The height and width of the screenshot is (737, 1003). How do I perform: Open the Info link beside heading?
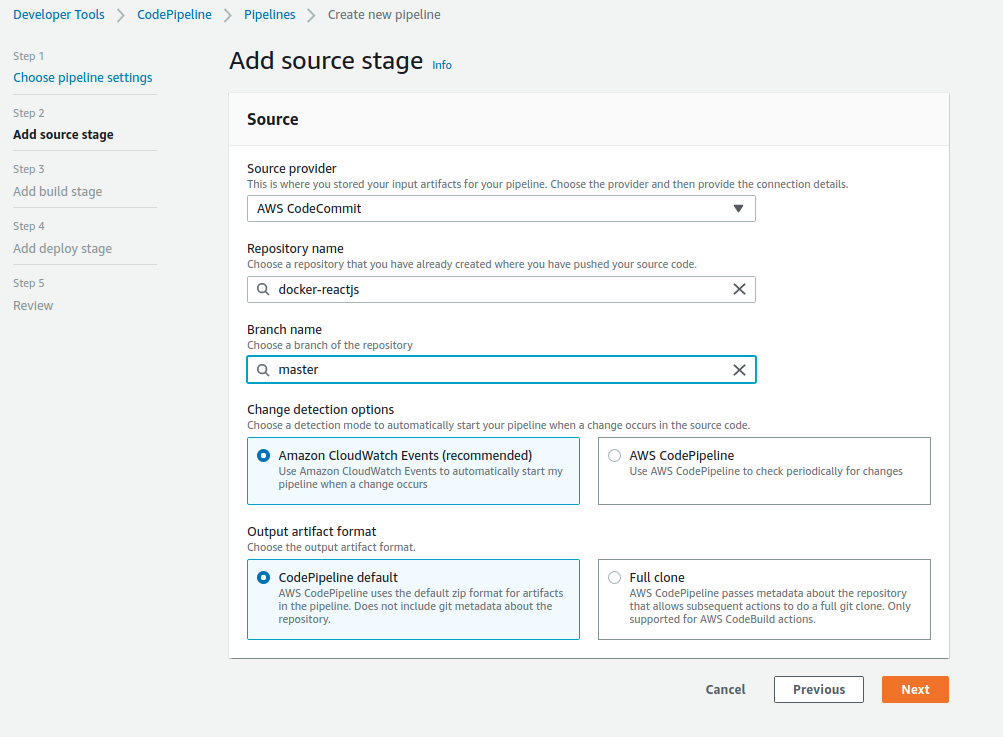pyautogui.click(x=442, y=65)
